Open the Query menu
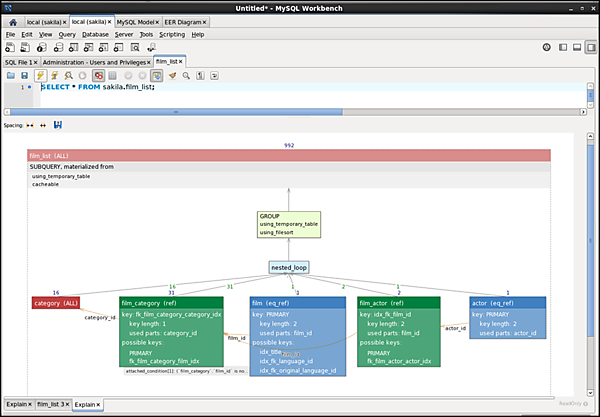This screenshot has width=600, height=417. tap(67, 34)
